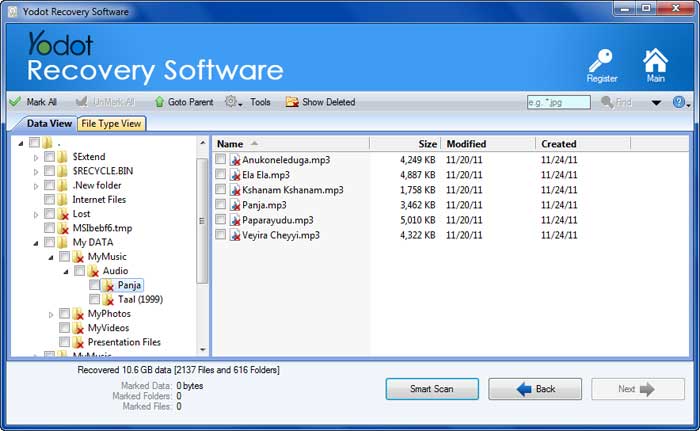This screenshot has height=431, width=700.
Task: Click the Next button
Action: coord(638,389)
